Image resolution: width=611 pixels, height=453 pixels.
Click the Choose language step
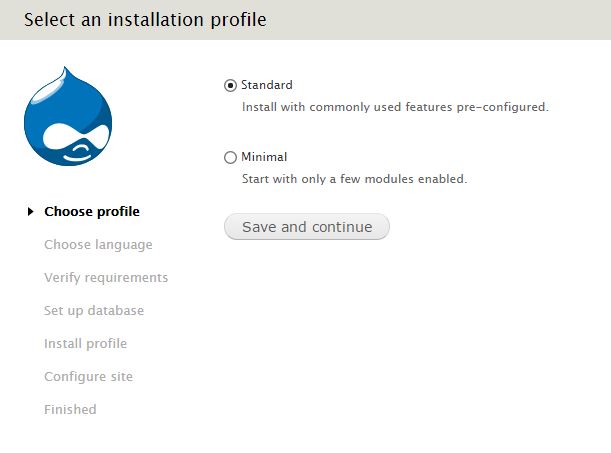[x=98, y=245]
